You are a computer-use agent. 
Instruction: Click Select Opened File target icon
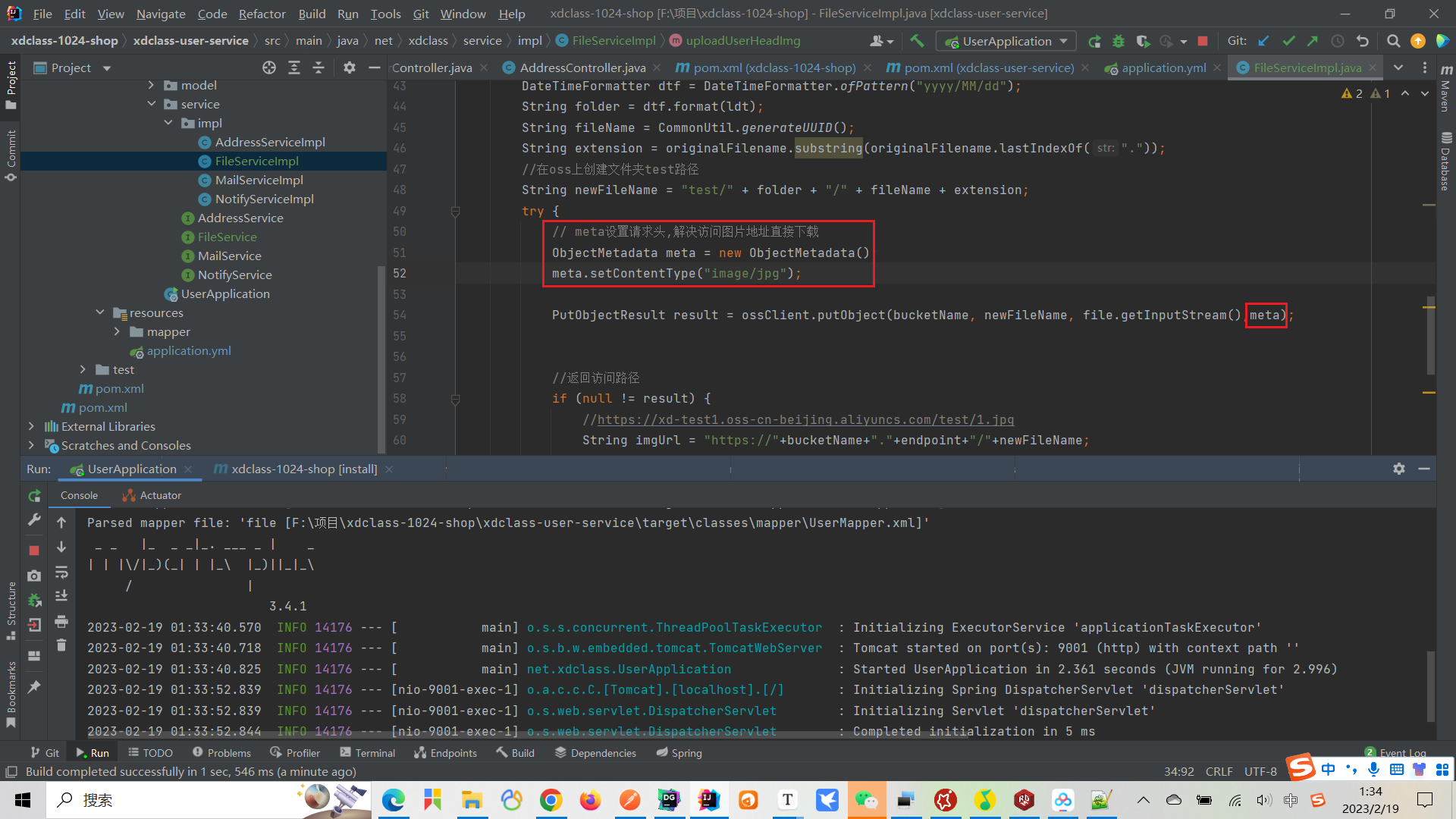pyautogui.click(x=269, y=68)
